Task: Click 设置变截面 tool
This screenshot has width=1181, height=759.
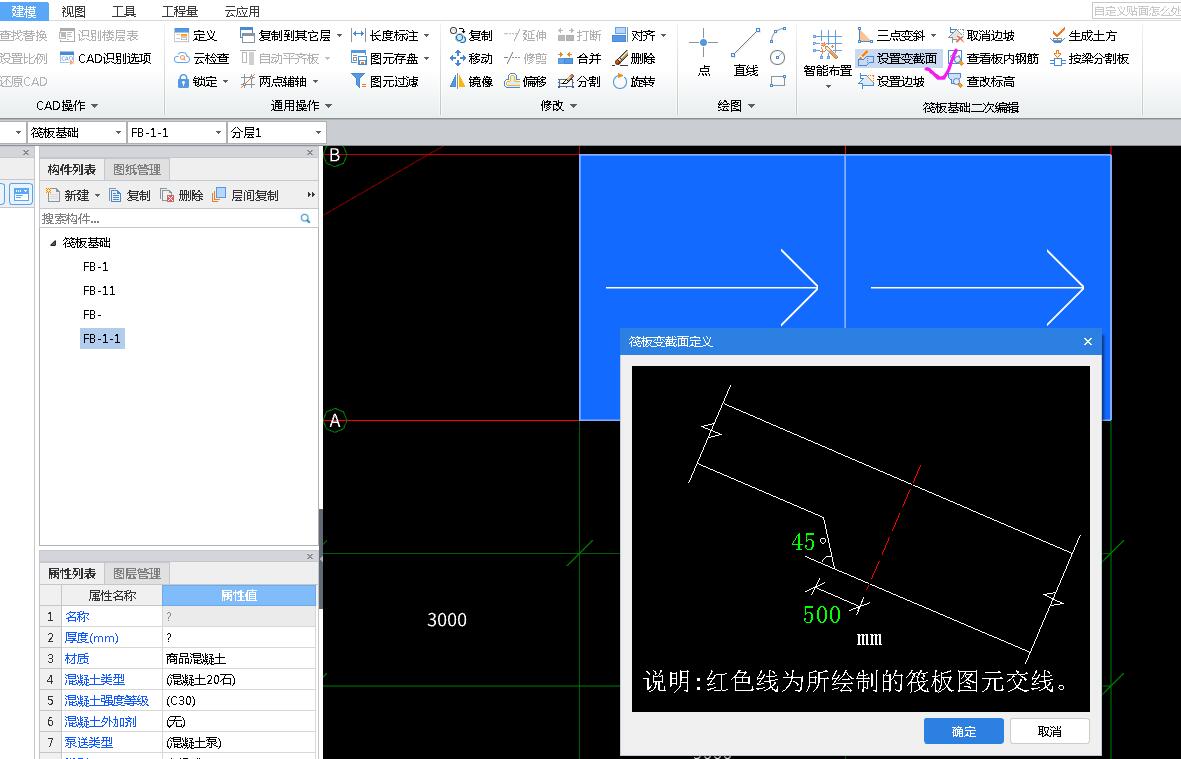Action: (898, 58)
